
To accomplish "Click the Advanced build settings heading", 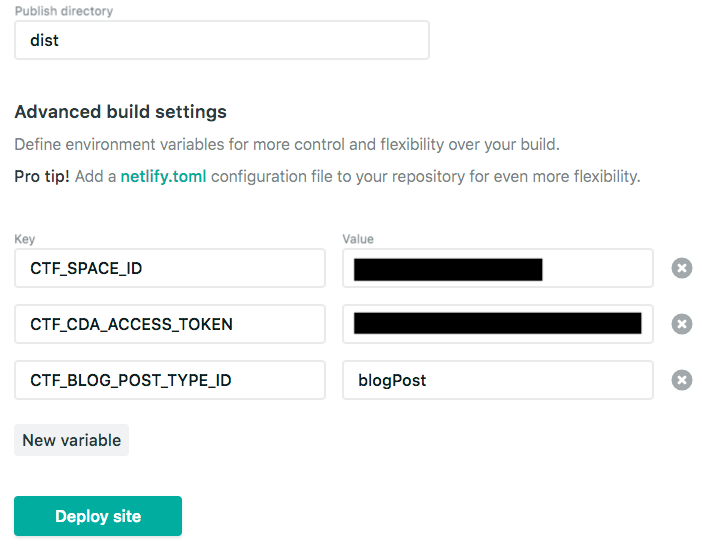I will coord(120,112).
